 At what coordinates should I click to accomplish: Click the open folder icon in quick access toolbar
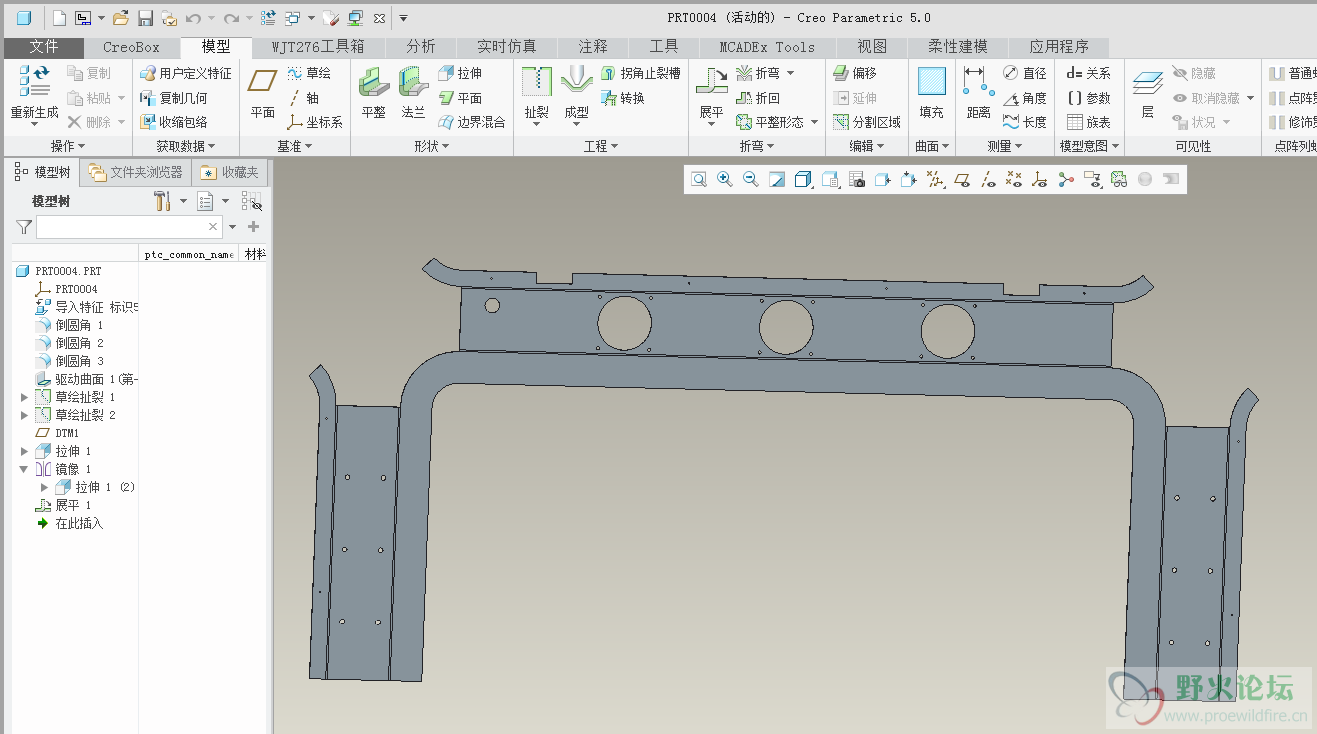(120, 18)
